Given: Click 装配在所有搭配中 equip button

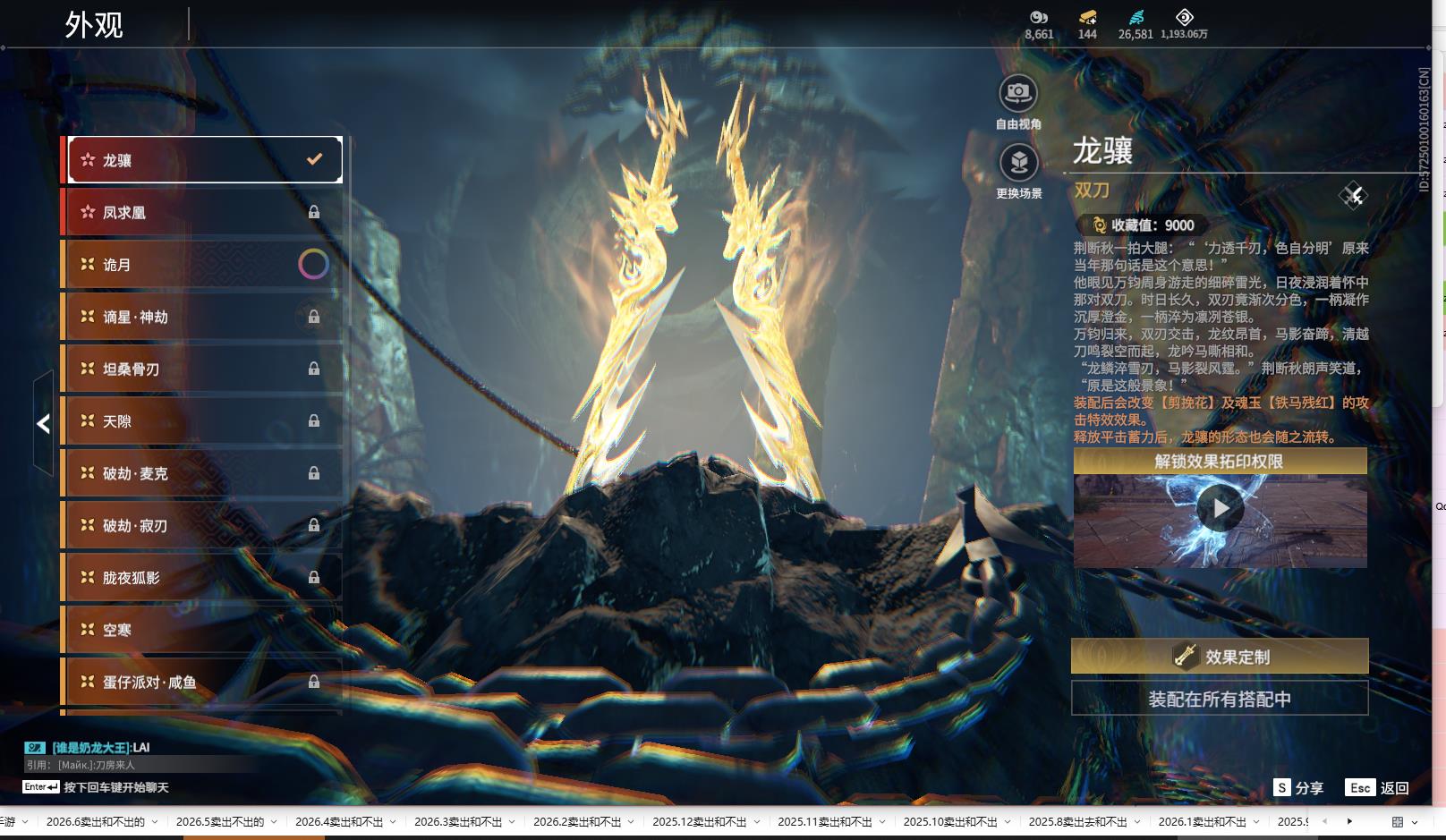Looking at the screenshot, I should point(1220,699).
